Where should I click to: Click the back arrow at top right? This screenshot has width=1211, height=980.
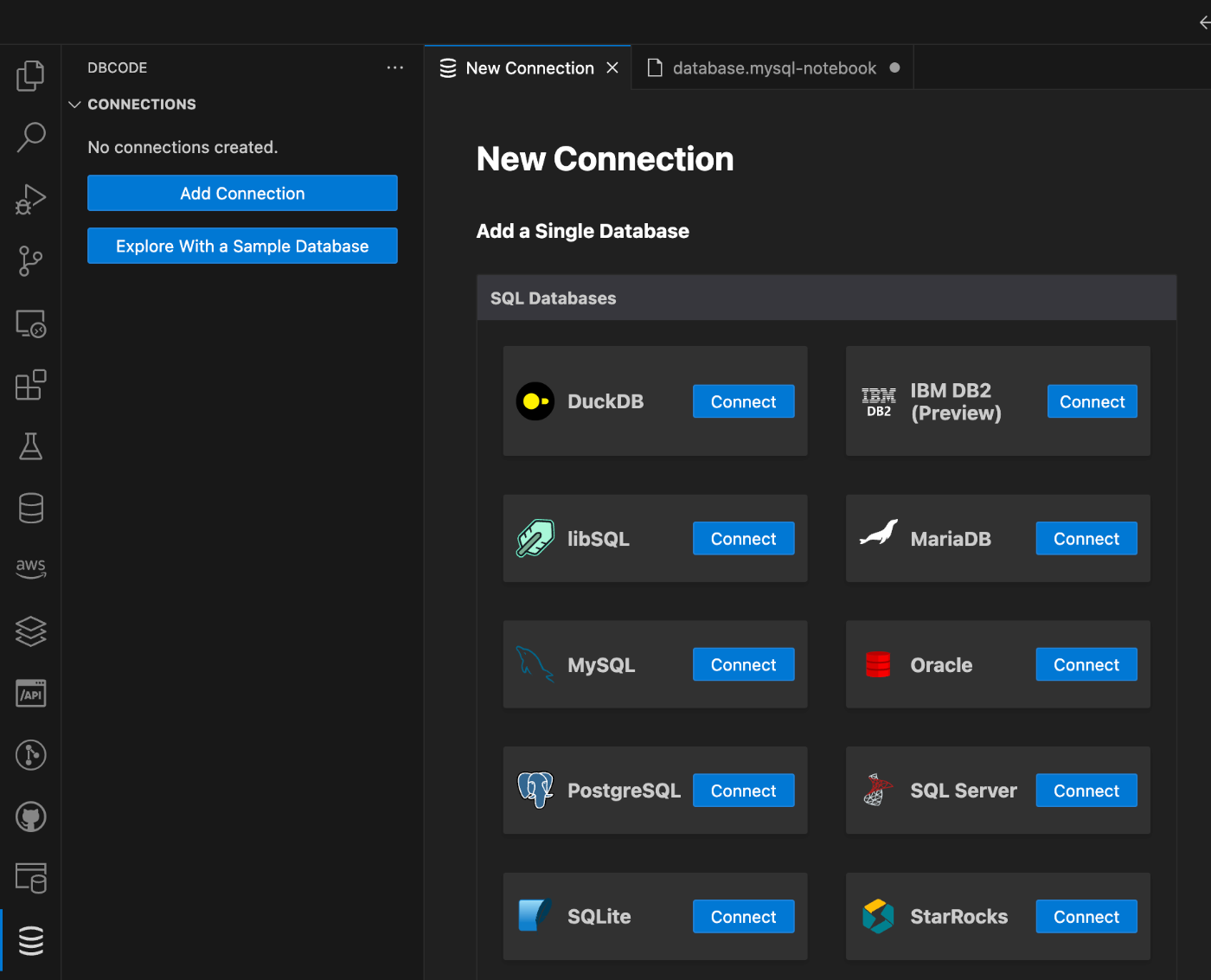tap(1205, 22)
